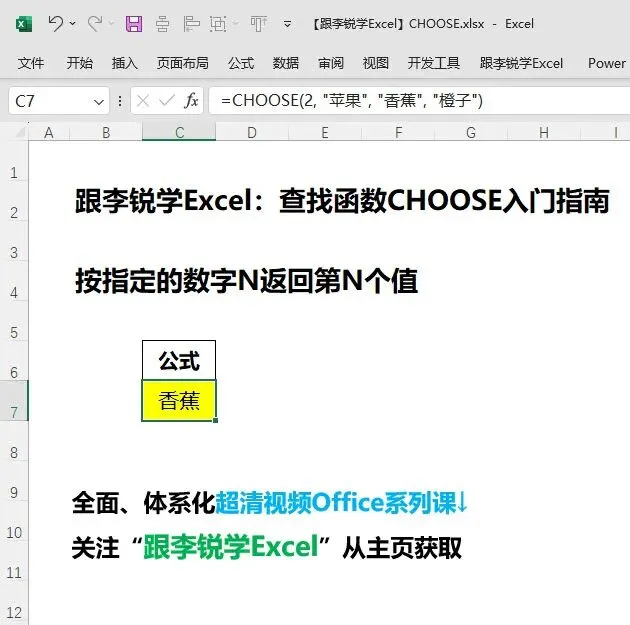Click the Name Box showing C7
The width and height of the screenshot is (630, 625).
[59, 101]
